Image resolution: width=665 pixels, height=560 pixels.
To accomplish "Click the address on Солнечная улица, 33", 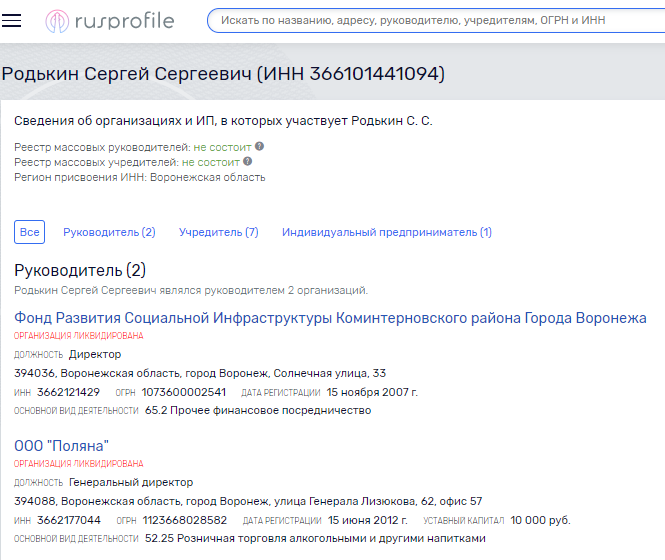I will [200, 373].
